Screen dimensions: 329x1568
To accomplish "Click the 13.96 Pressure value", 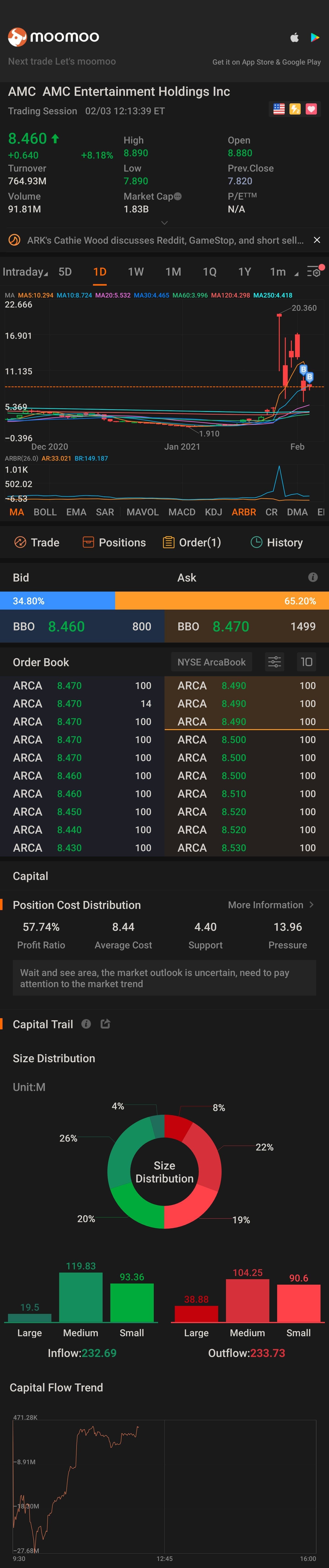I will 288,927.
